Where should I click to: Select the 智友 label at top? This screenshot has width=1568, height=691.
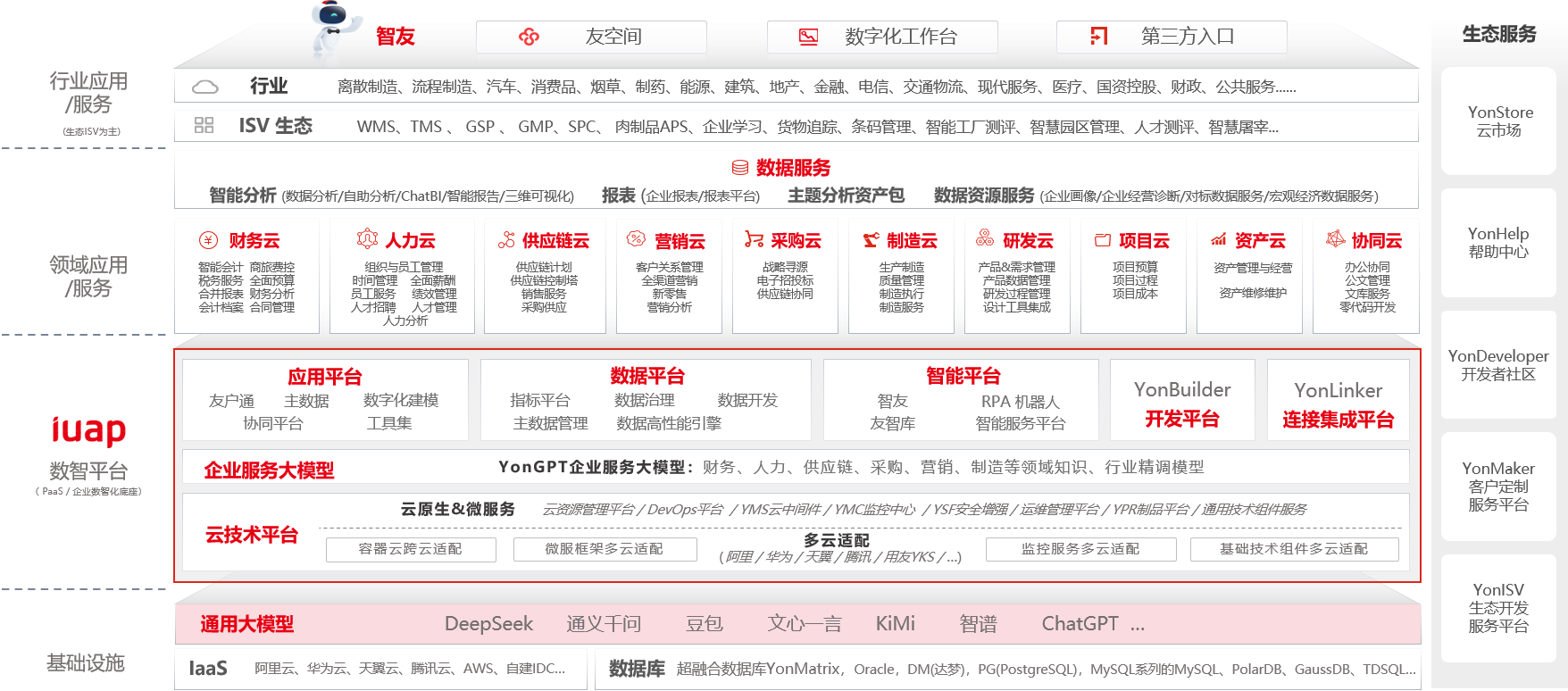point(396,37)
